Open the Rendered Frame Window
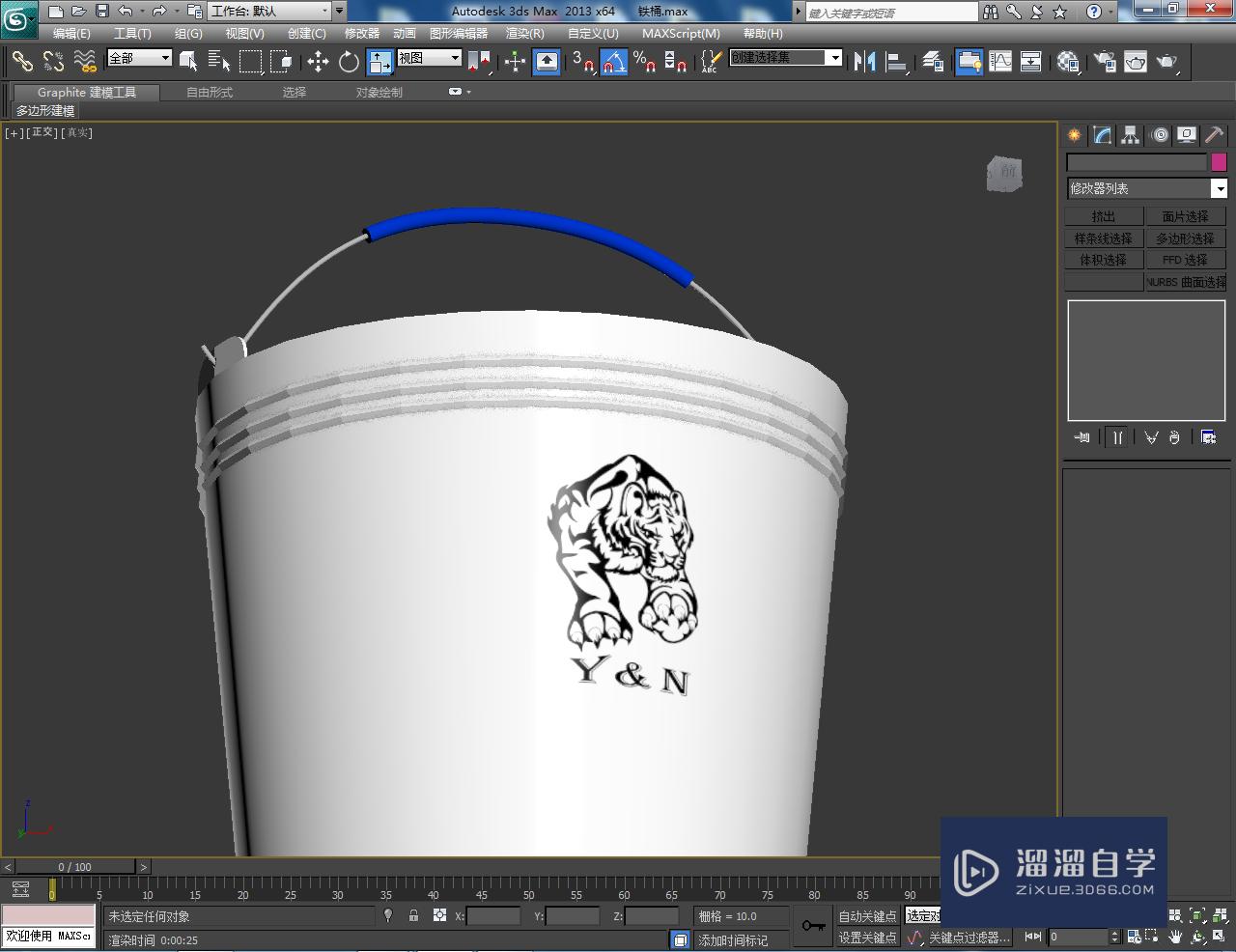Screen dimensions: 1236x952 (x=1136, y=62)
